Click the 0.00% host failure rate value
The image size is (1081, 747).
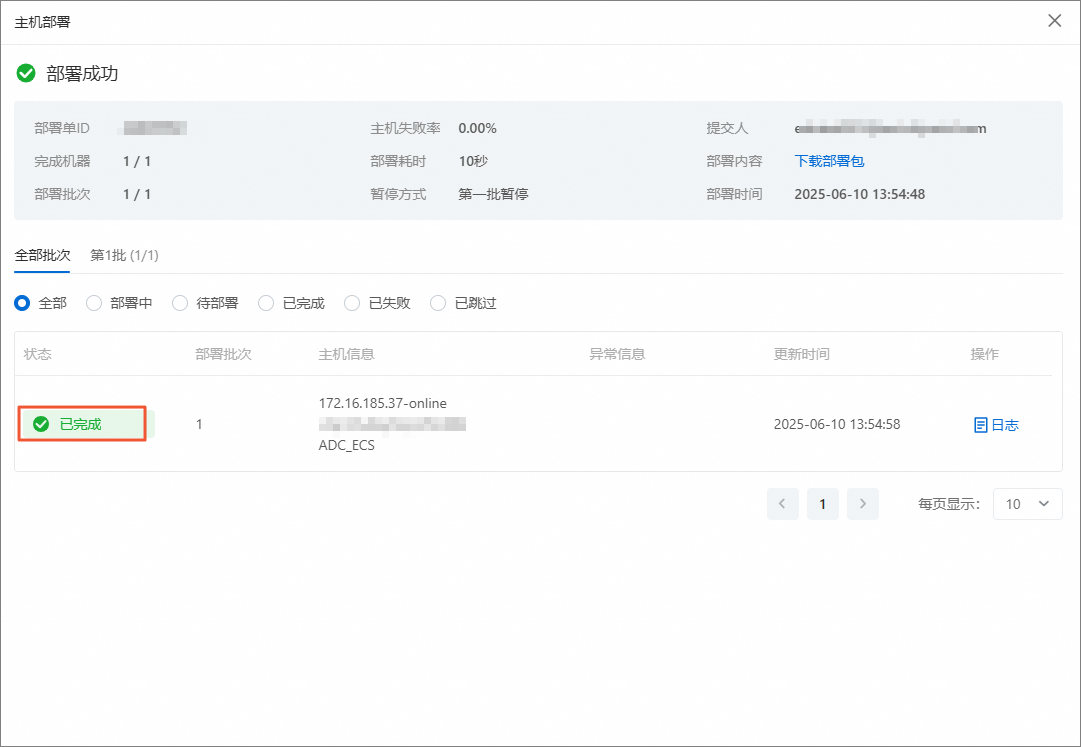(x=478, y=128)
